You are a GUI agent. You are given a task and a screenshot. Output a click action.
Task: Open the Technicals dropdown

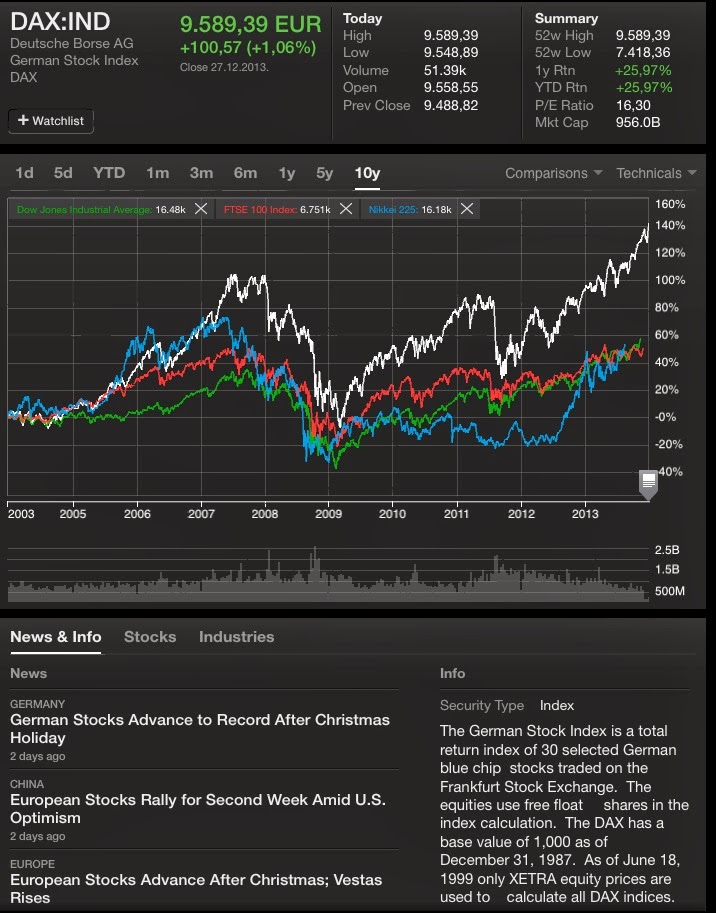[x=656, y=173]
